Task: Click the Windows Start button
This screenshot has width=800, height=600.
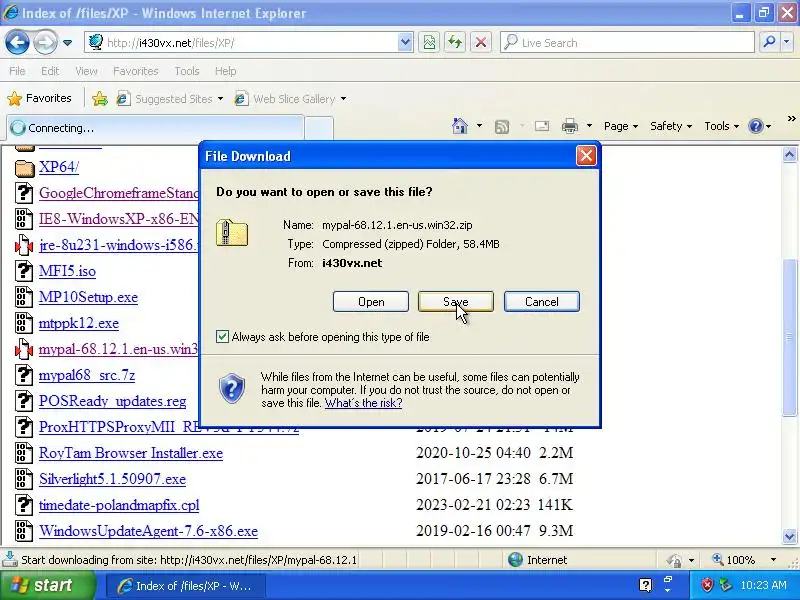Action: click(47, 585)
